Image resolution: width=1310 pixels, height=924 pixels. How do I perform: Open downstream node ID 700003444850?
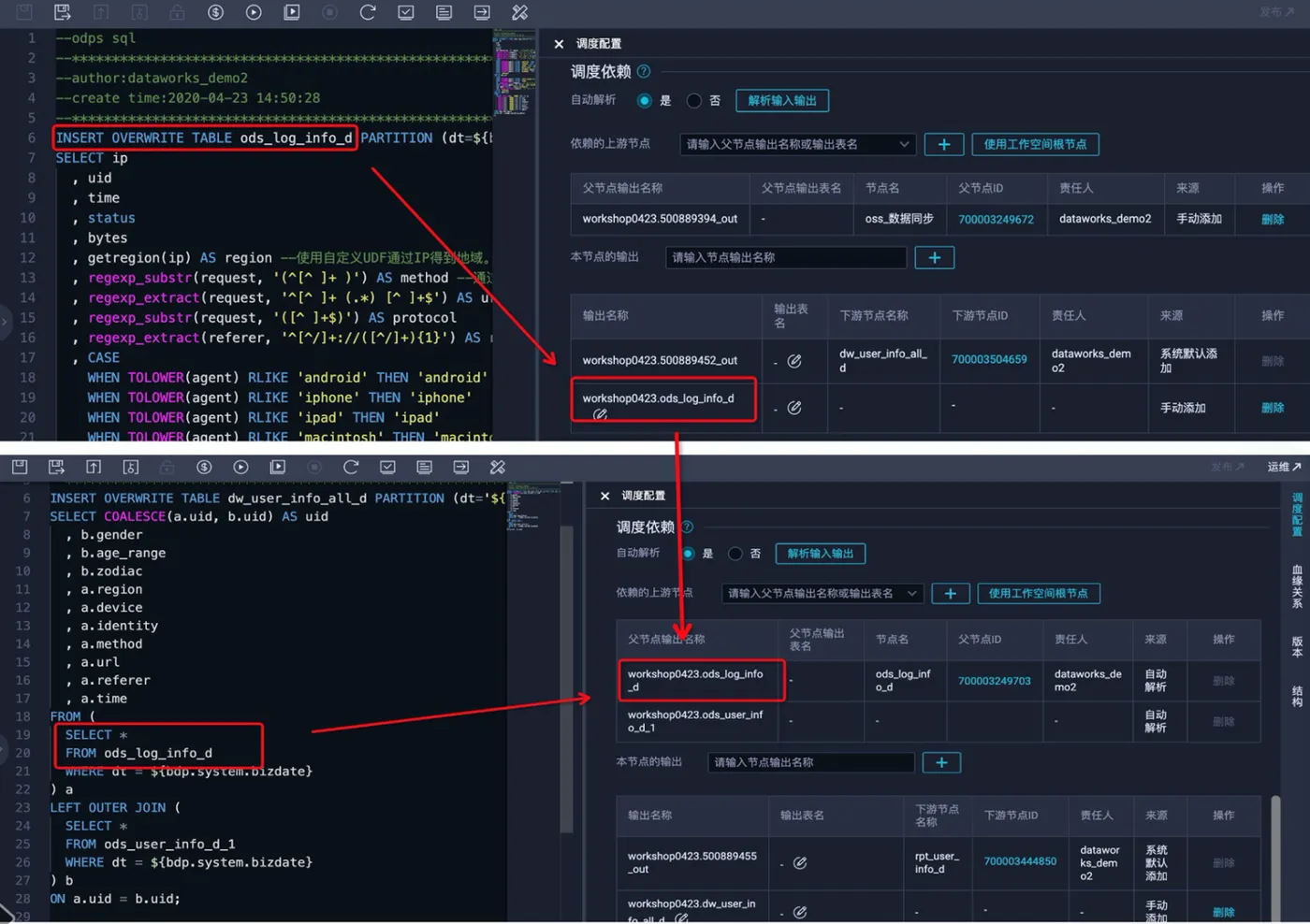pyautogui.click(x=1020, y=861)
